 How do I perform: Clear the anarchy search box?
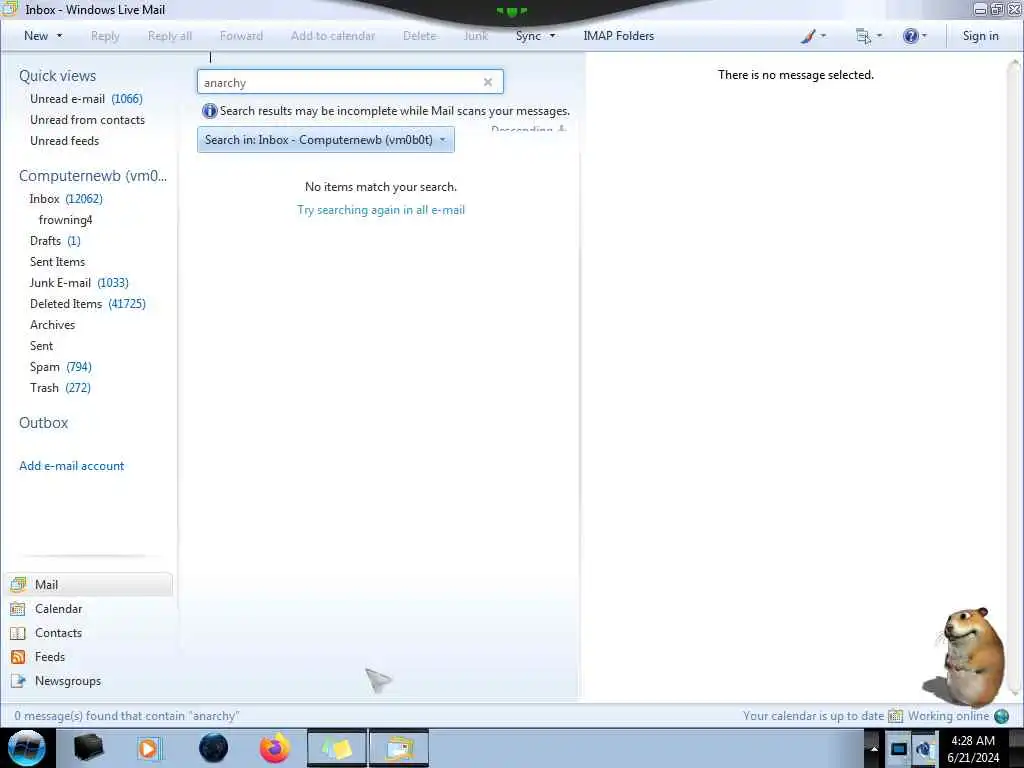click(x=487, y=82)
